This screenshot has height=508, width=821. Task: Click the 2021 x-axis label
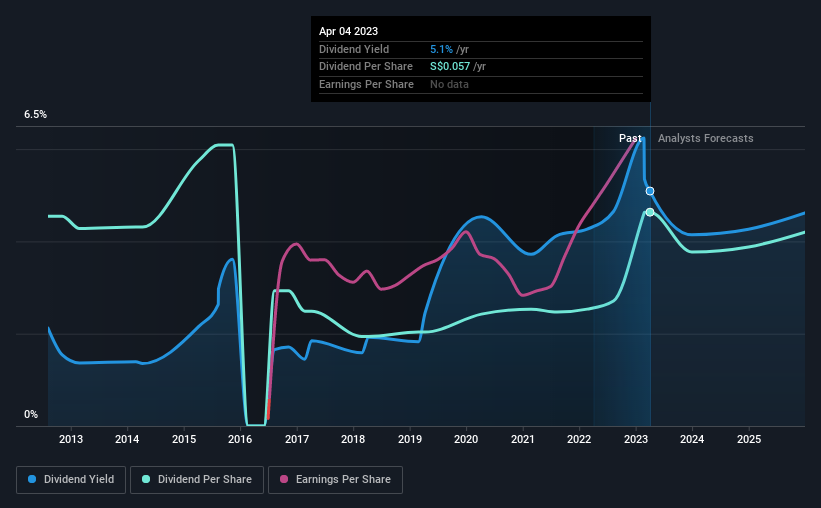tap(523, 439)
